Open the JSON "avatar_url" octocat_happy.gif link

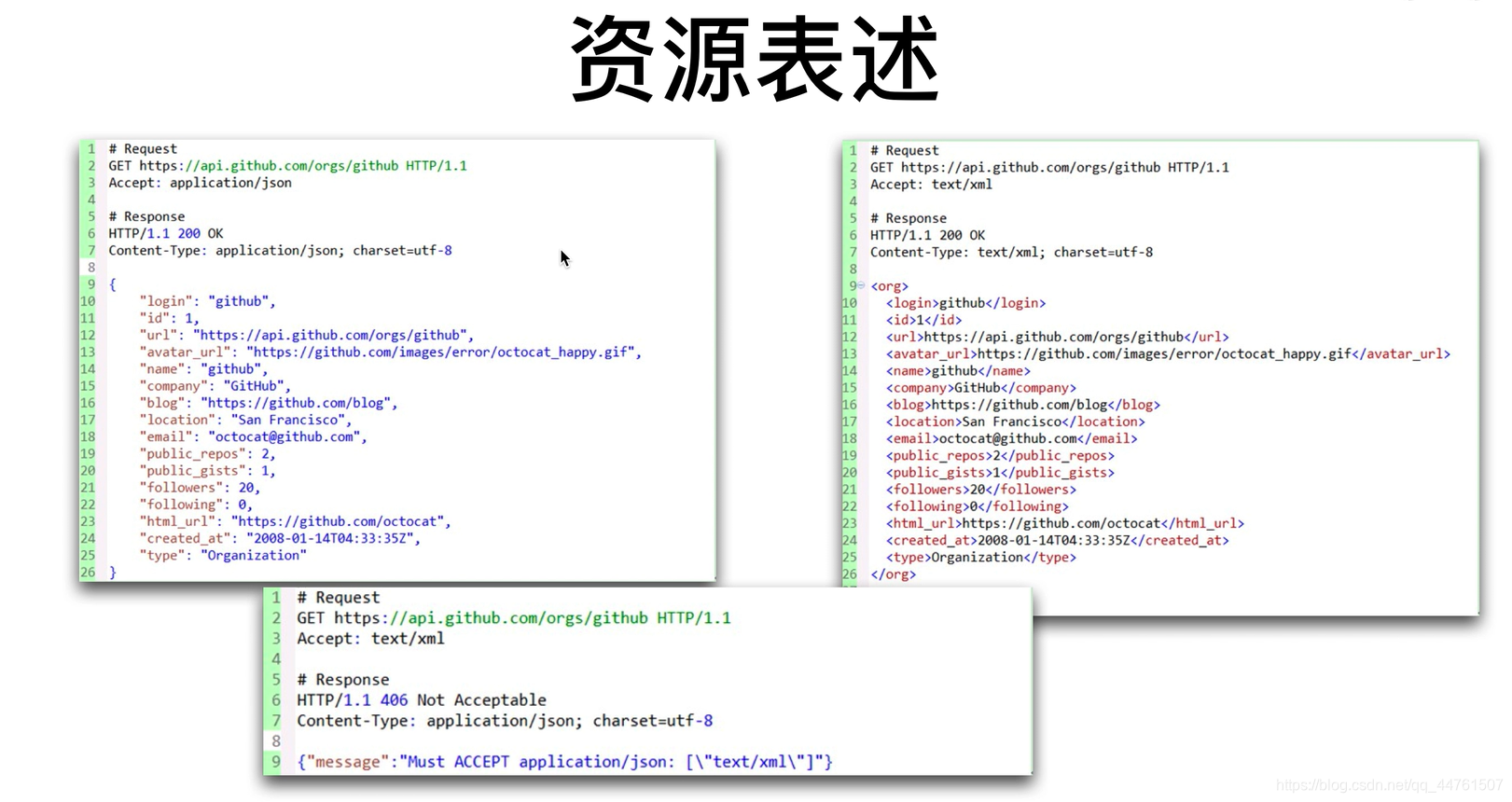pyautogui.click(x=444, y=352)
